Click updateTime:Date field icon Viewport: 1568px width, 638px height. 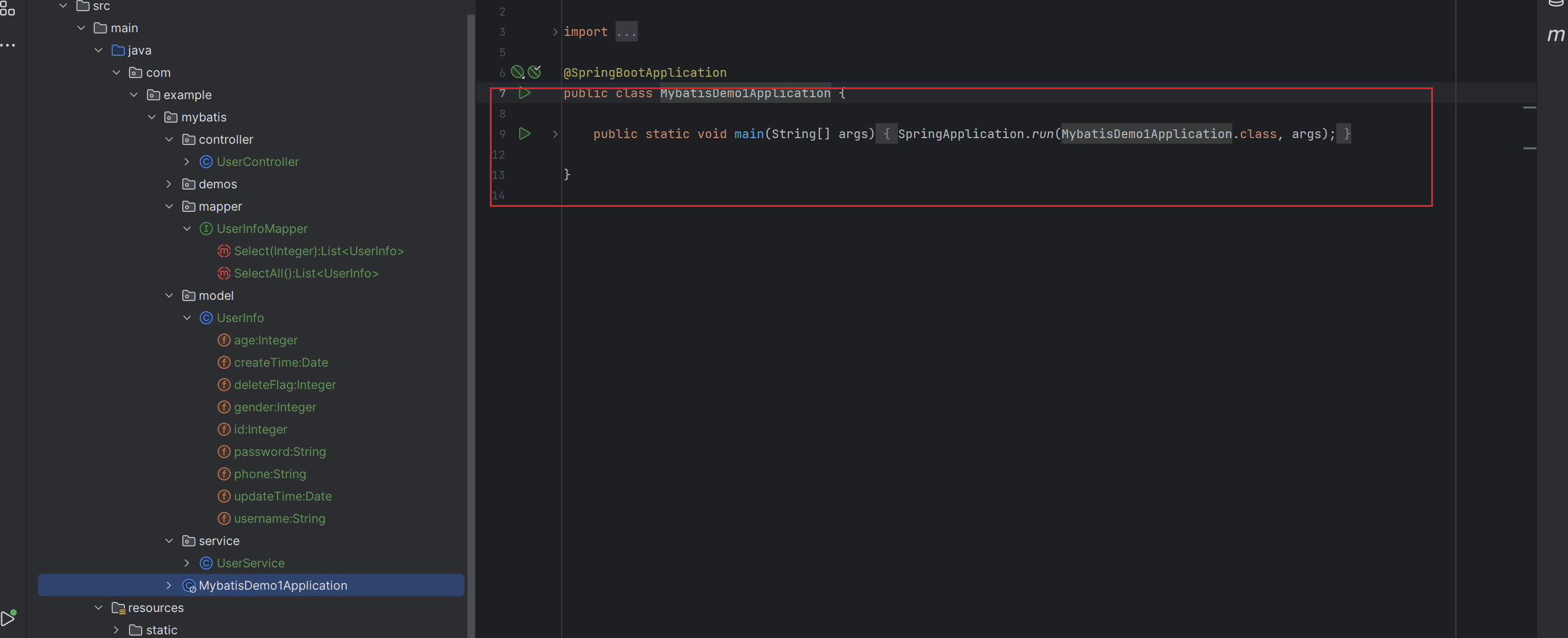224,496
